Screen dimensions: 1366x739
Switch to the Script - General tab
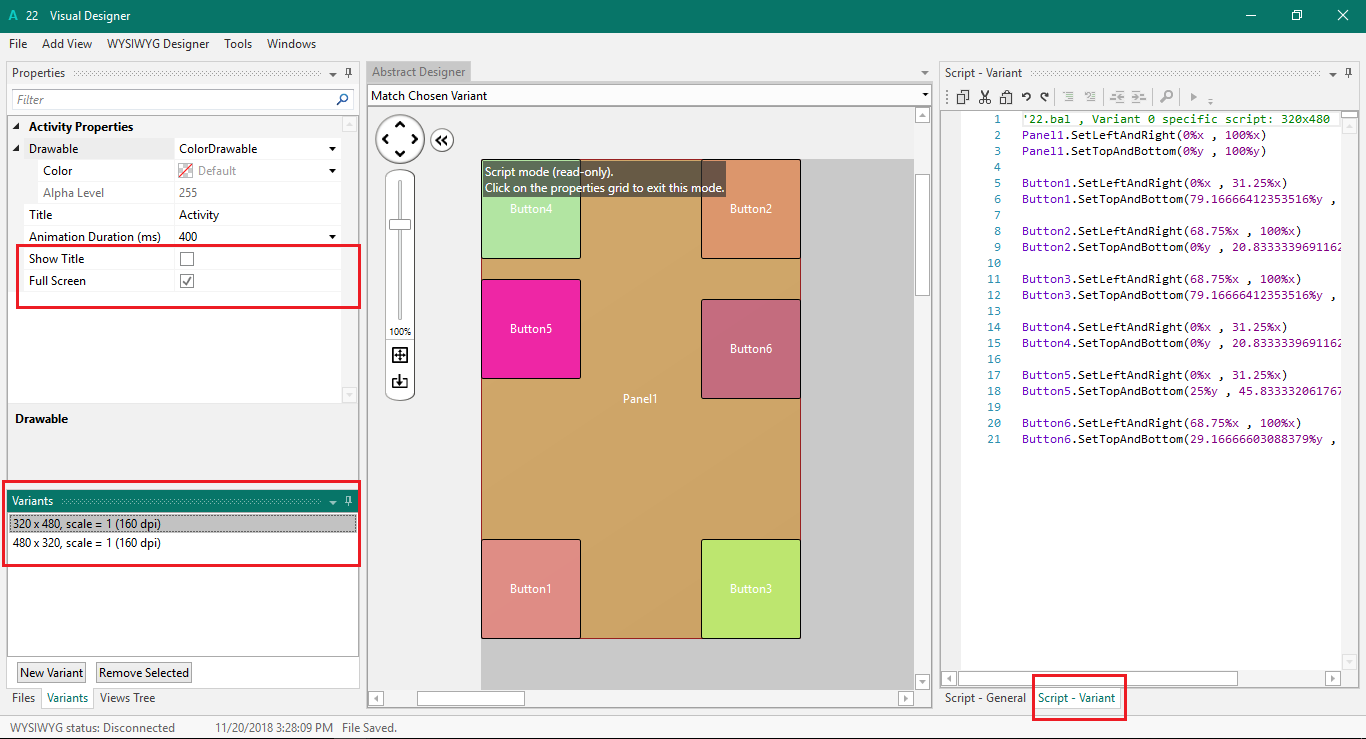pyautogui.click(x=985, y=698)
